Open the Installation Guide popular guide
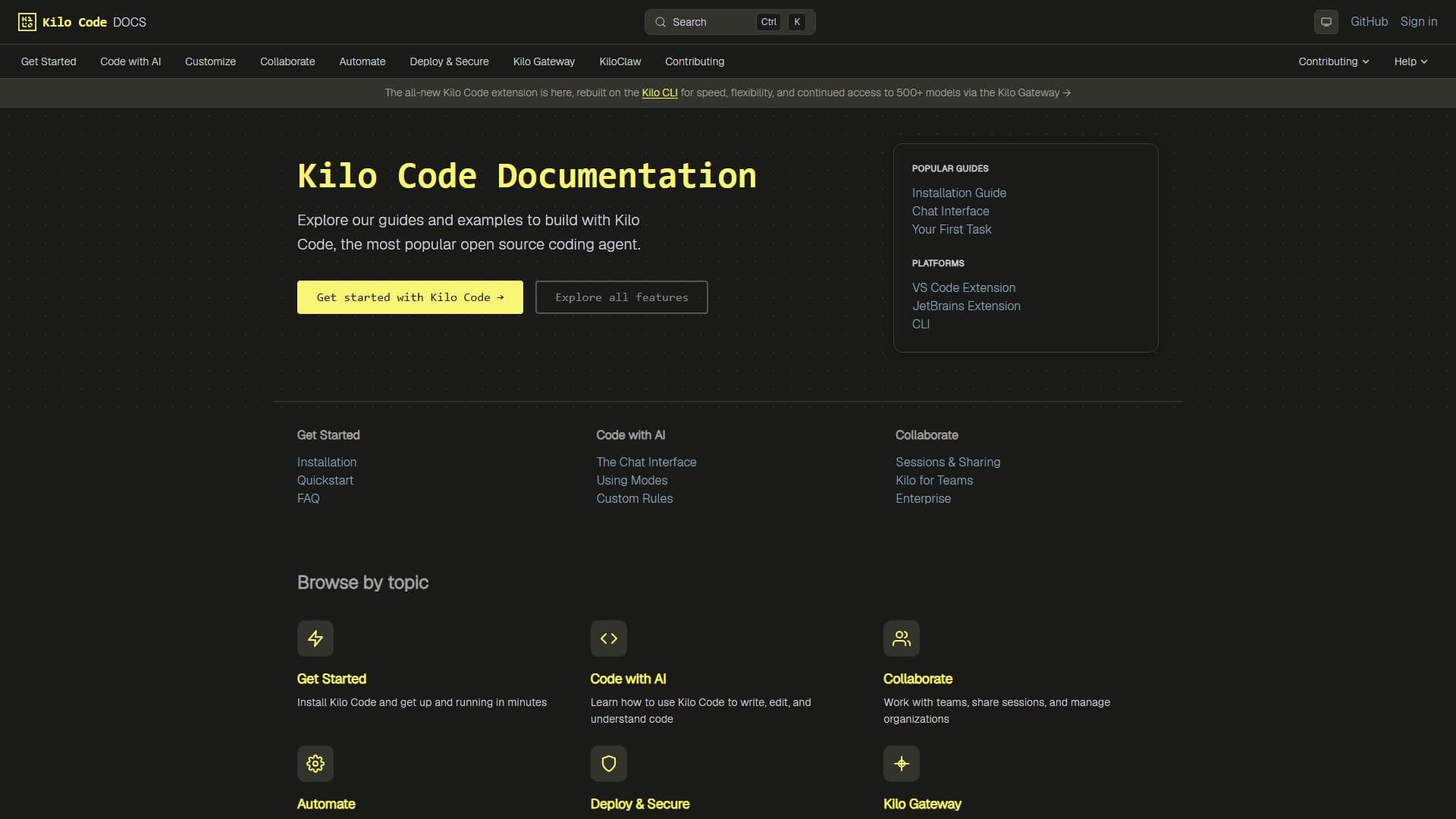Image resolution: width=1456 pixels, height=819 pixels. pos(959,193)
